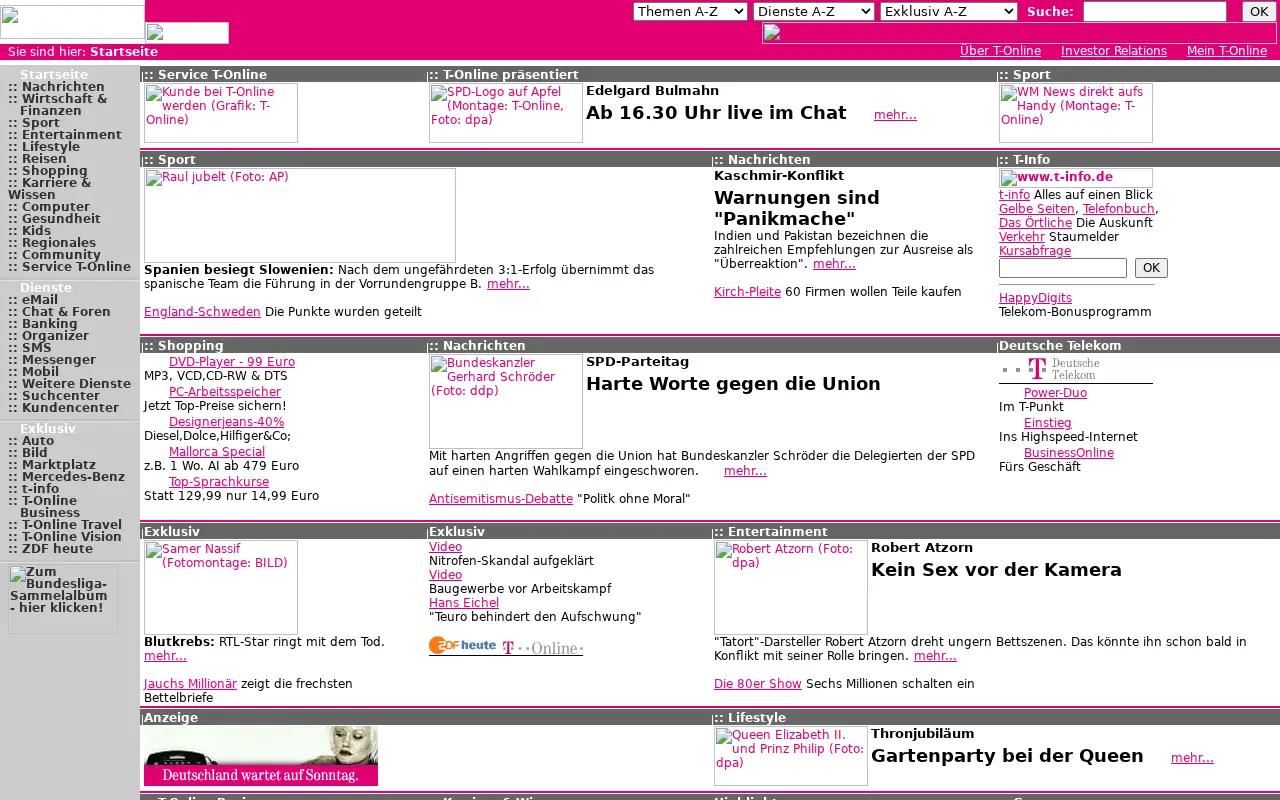Open the SPD-Logo auf Apfel image
The height and width of the screenshot is (800, 1280).
point(506,113)
